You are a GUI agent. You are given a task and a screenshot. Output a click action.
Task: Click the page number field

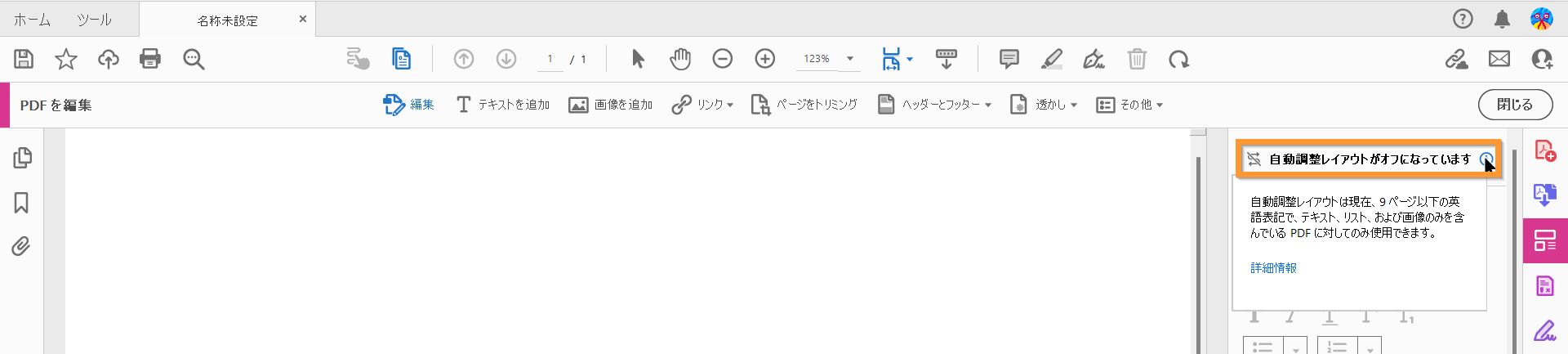tap(550, 59)
